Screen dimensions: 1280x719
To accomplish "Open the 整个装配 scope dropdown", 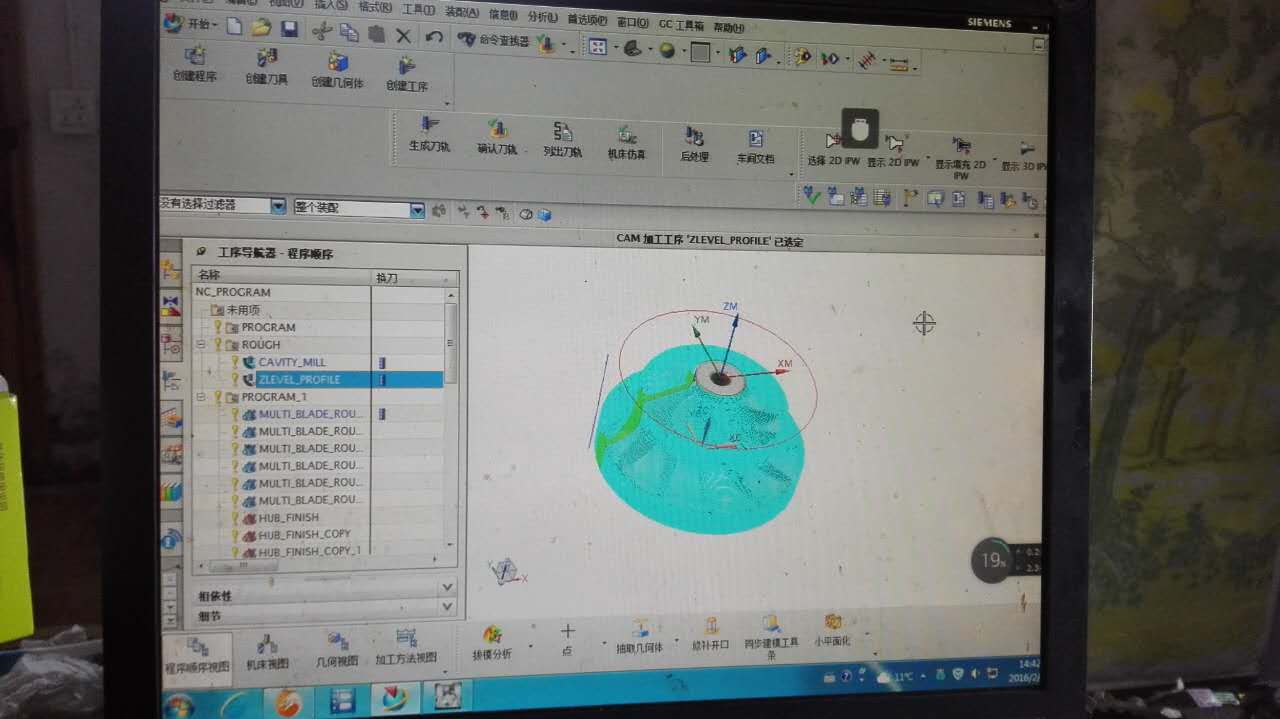I will point(417,210).
